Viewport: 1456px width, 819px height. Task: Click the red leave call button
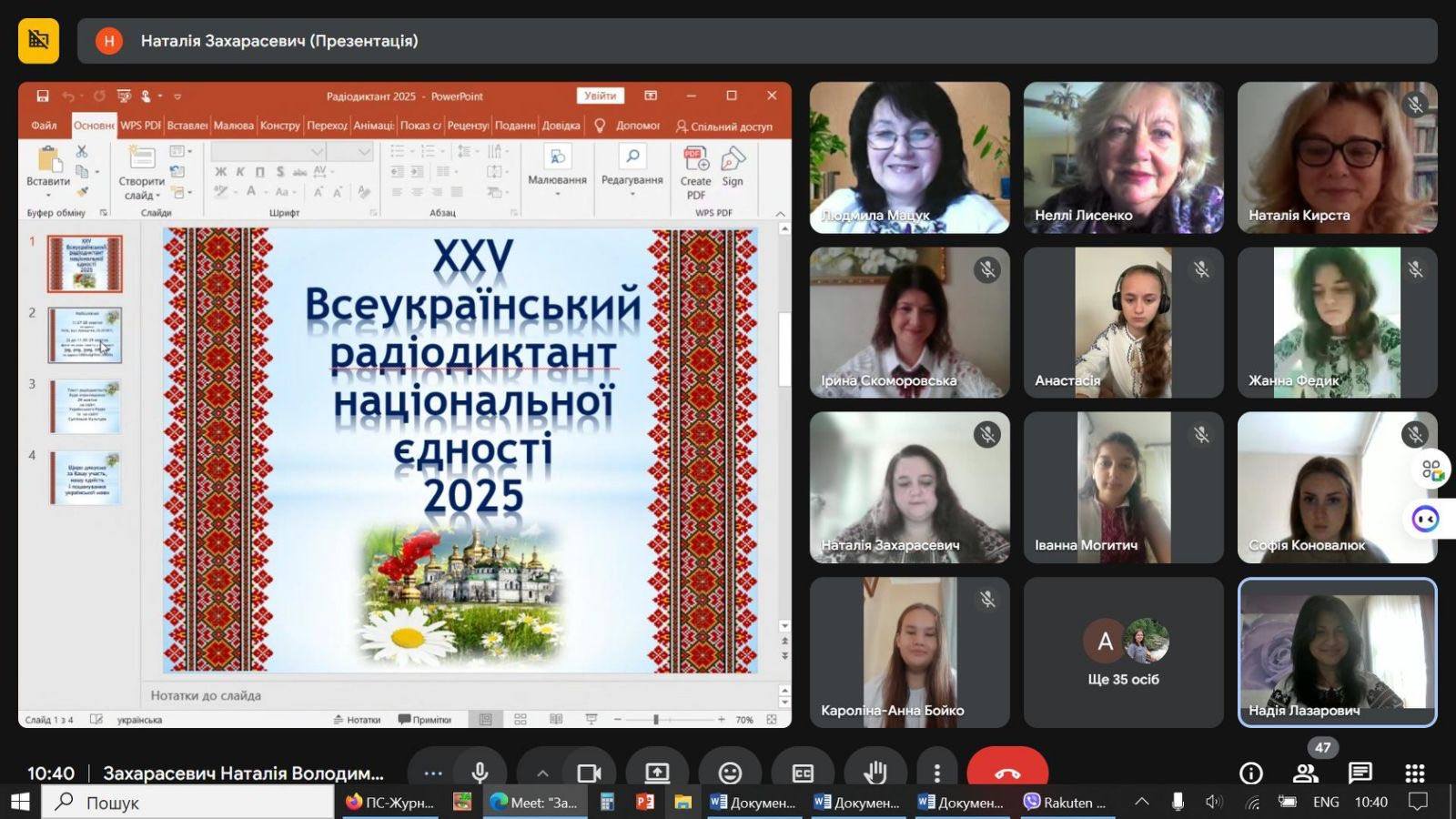tap(1007, 772)
